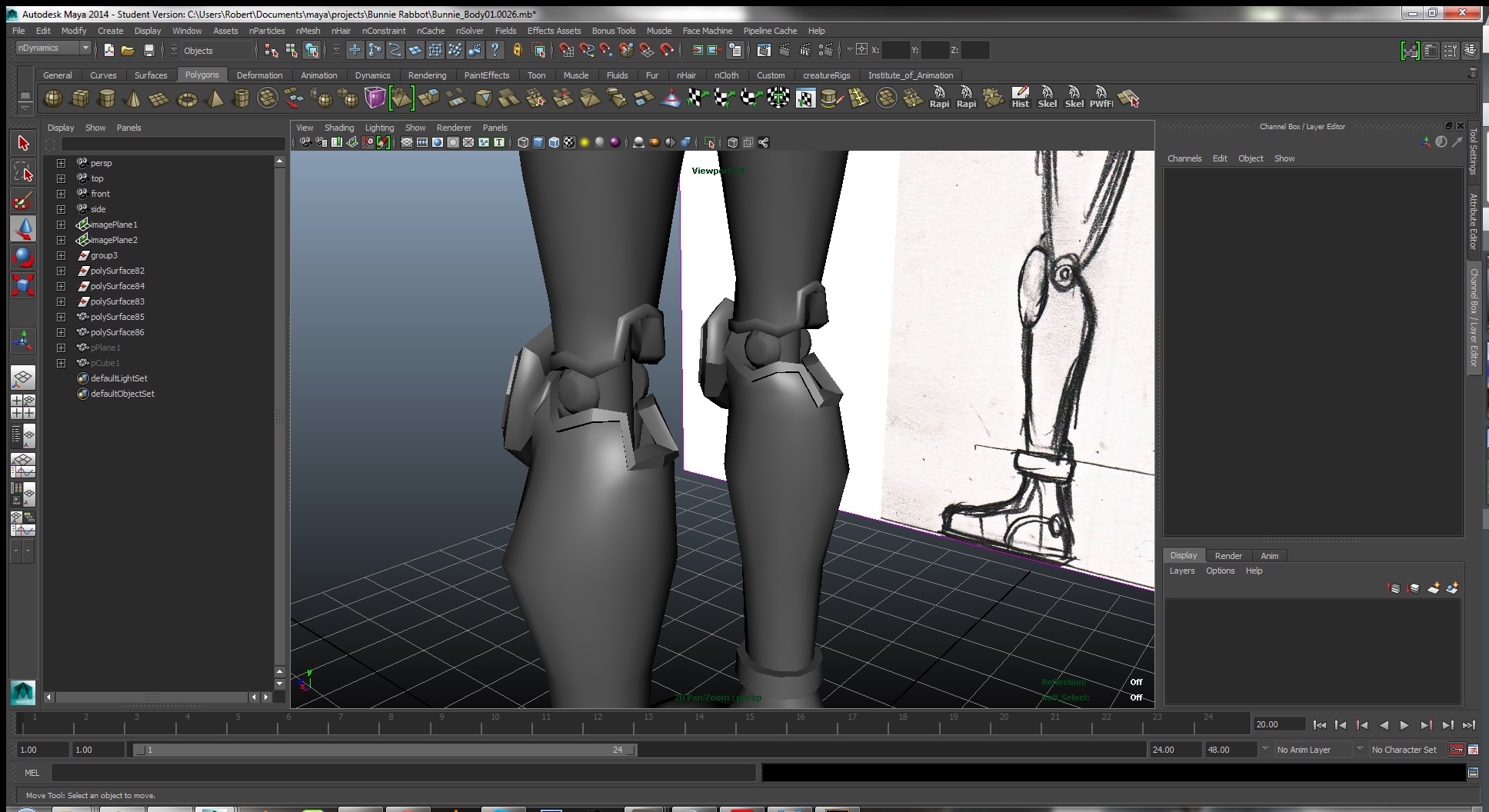1489x812 pixels.
Task: Toggle auto keyframe button
Action: click(1456, 750)
